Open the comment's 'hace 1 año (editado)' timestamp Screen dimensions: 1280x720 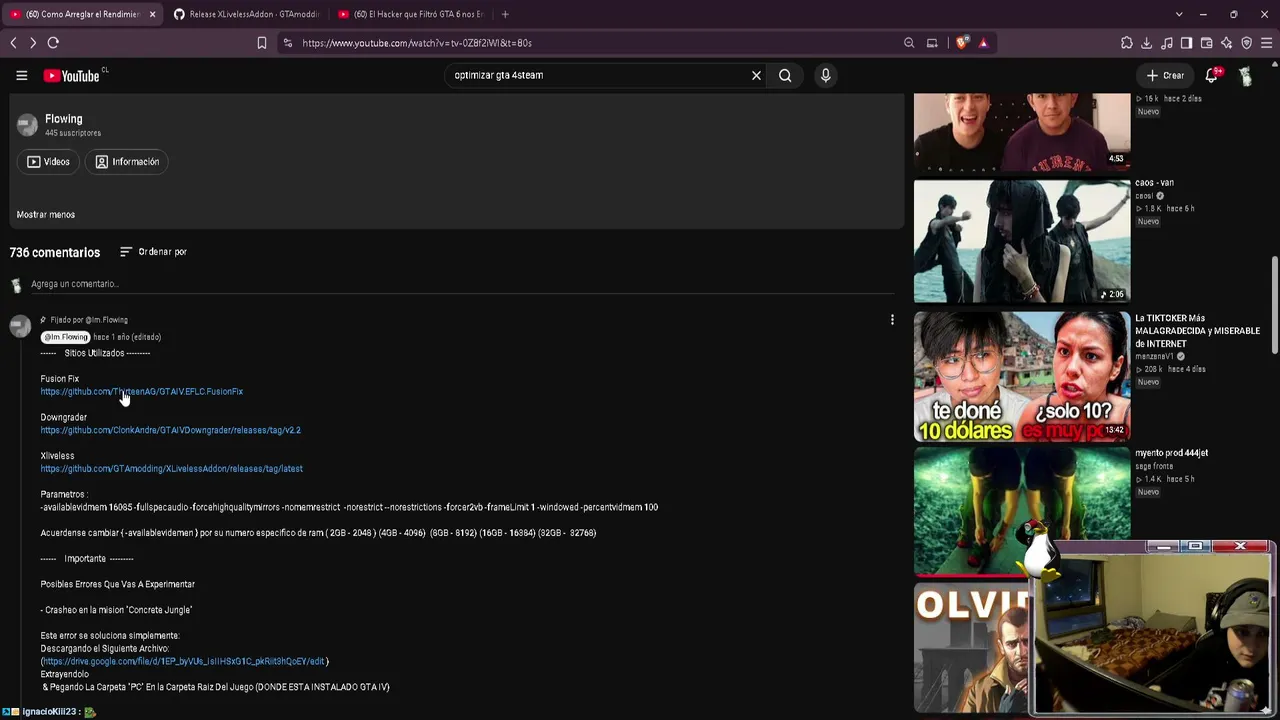[x=127, y=337]
